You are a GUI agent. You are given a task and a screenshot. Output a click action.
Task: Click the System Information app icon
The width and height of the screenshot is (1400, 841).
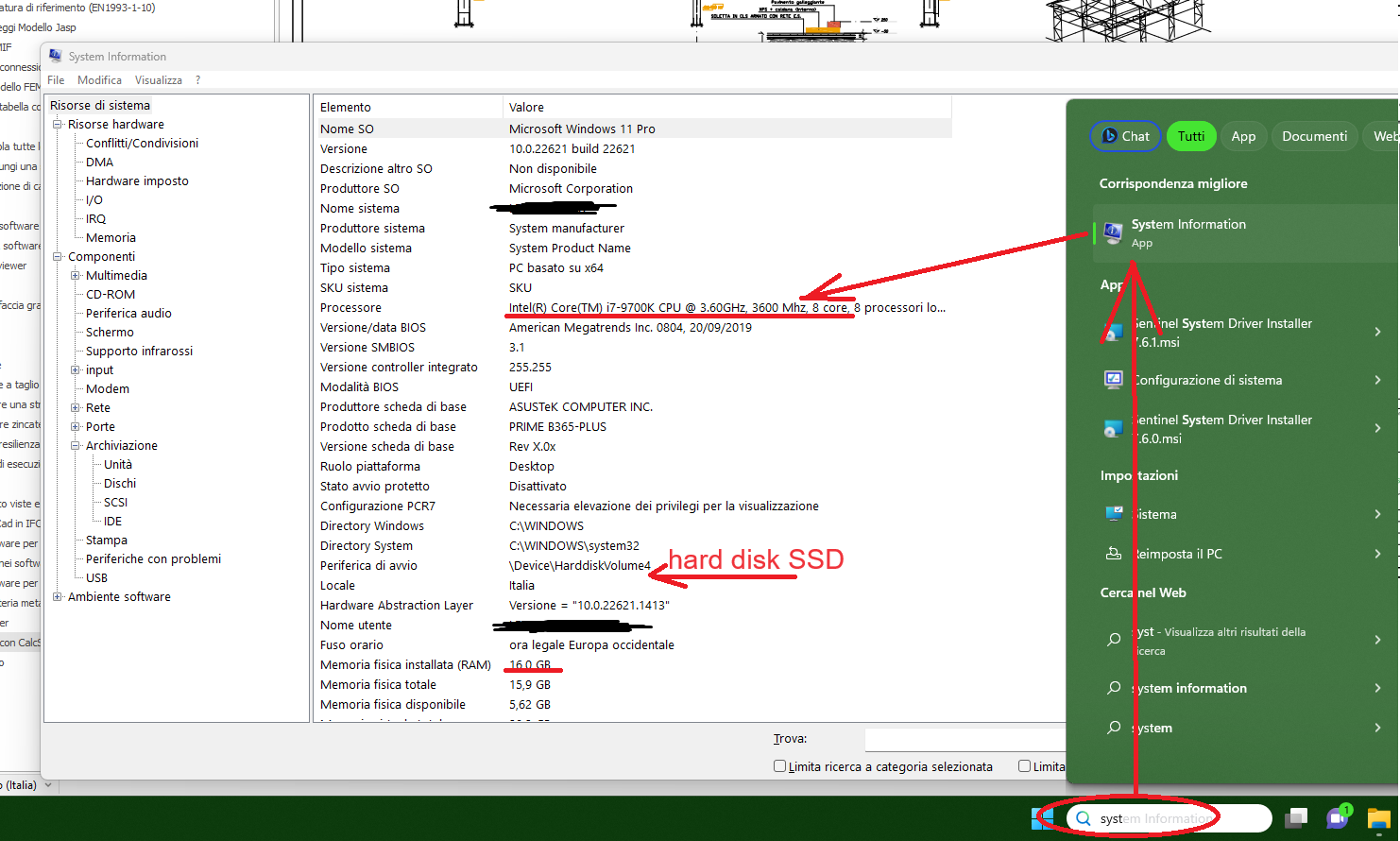pyautogui.click(x=1114, y=232)
